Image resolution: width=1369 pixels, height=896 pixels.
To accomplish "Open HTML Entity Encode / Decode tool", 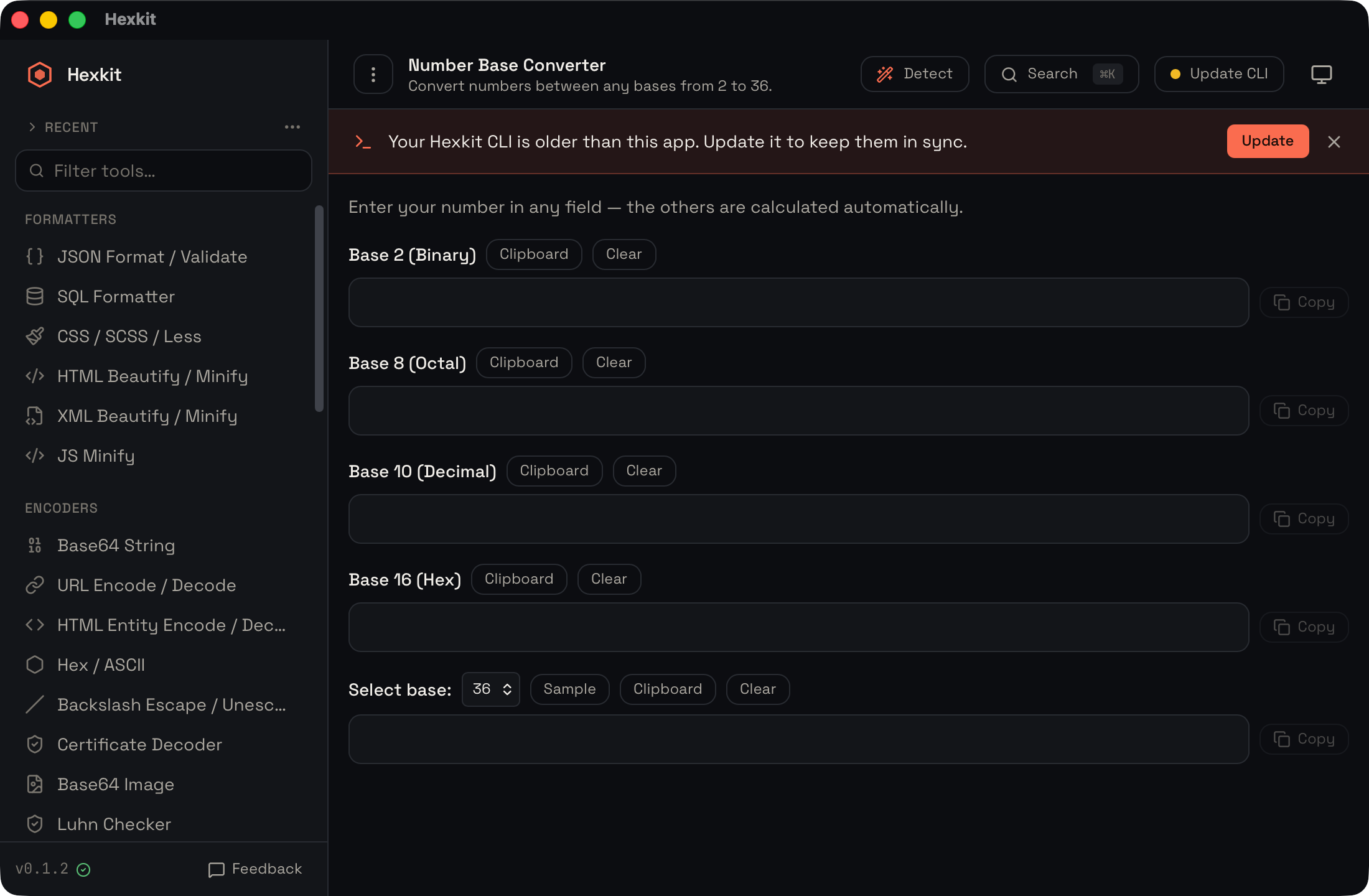I will coord(163,625).
